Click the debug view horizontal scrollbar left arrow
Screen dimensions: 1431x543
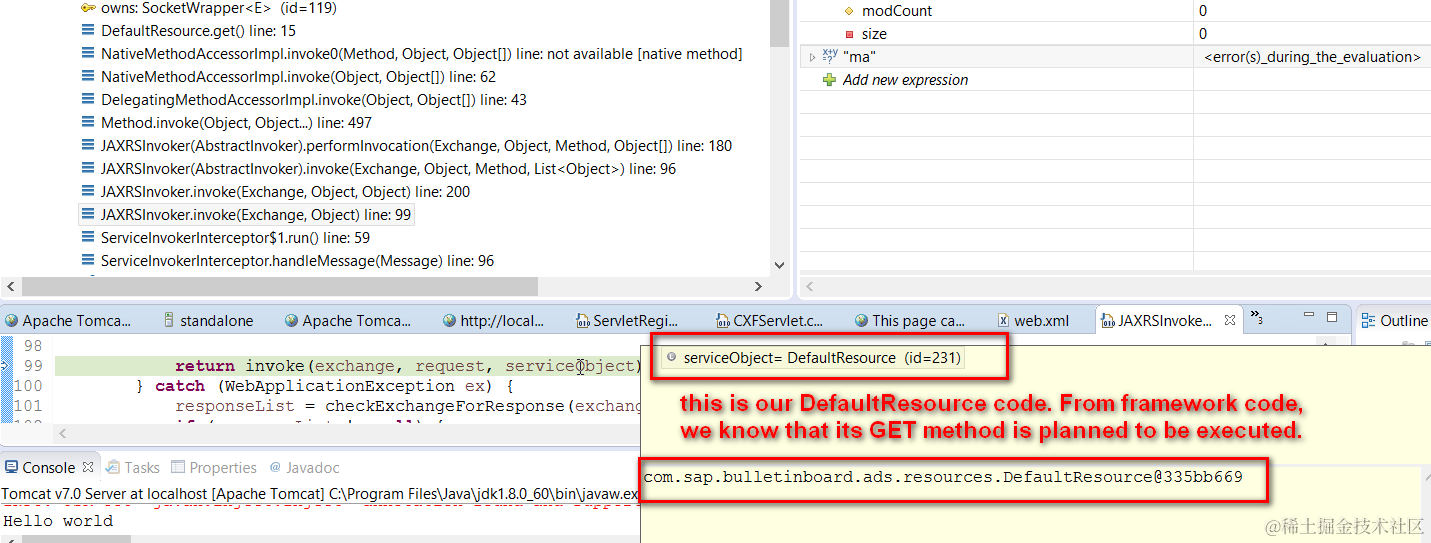point(10,288)
